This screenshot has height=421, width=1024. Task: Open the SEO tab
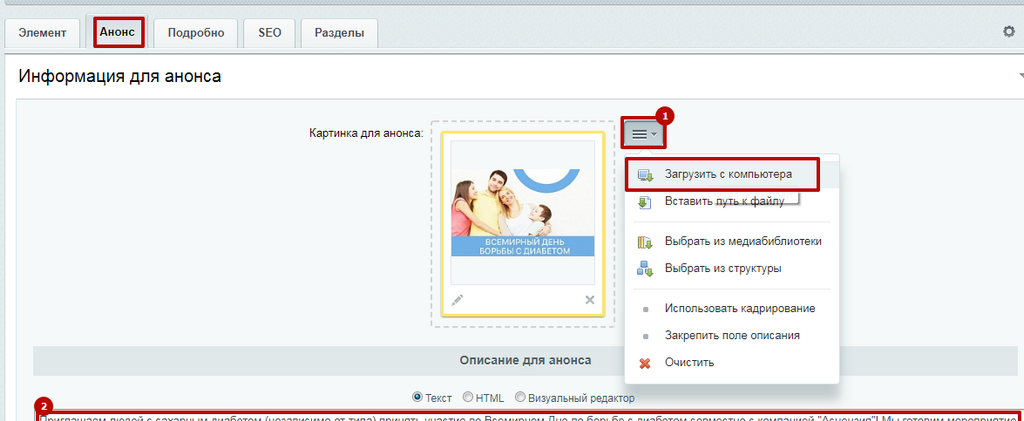click(x=270, y=33)
